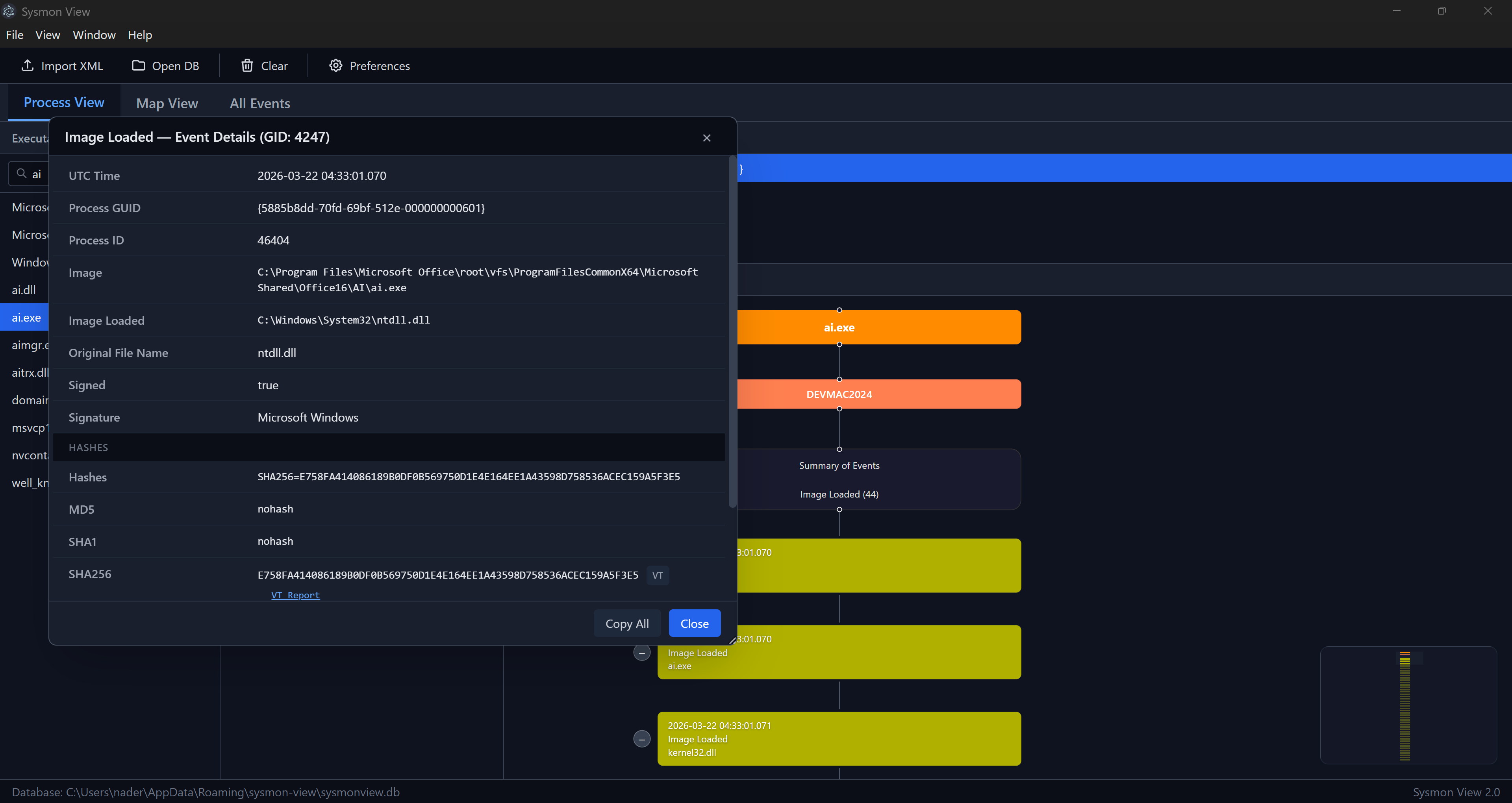The height and width of the screenshot is (803, 1512).
Task: Click the VT badge beside SHA256 hash
Action: [x=658, y=575]
